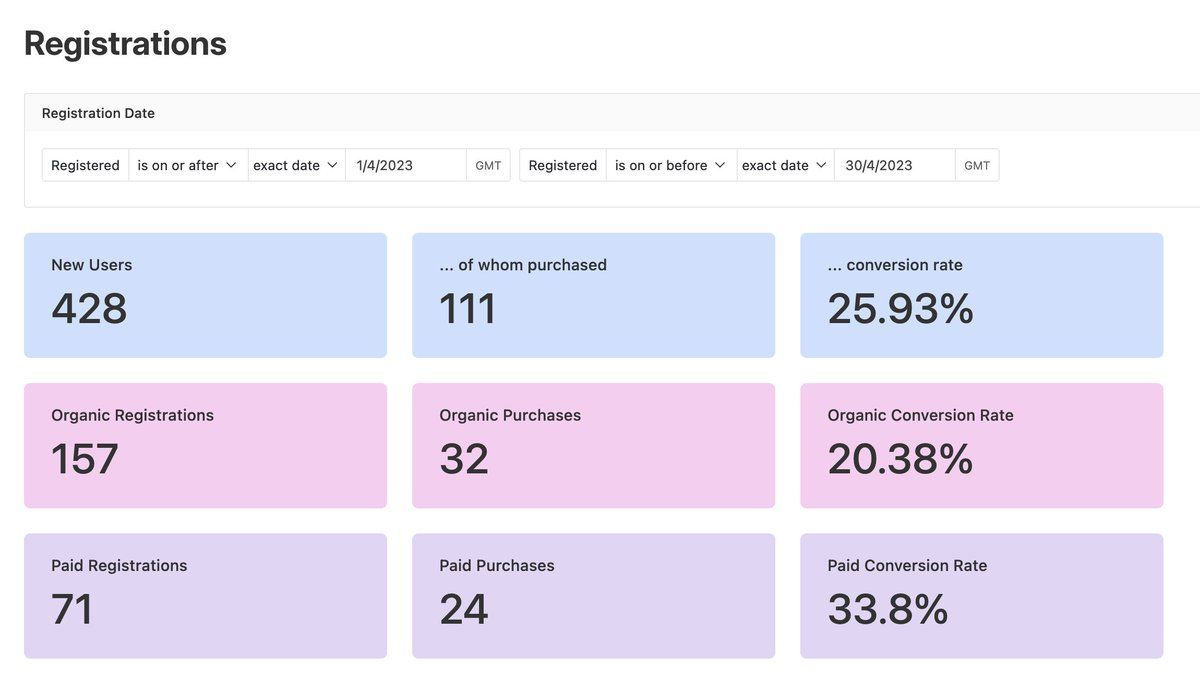Click the Organic Conversion Rate card
Image resolution: width=1200 pixels, height=690 pixels.
pyautogui.click(x=981, y=445)
